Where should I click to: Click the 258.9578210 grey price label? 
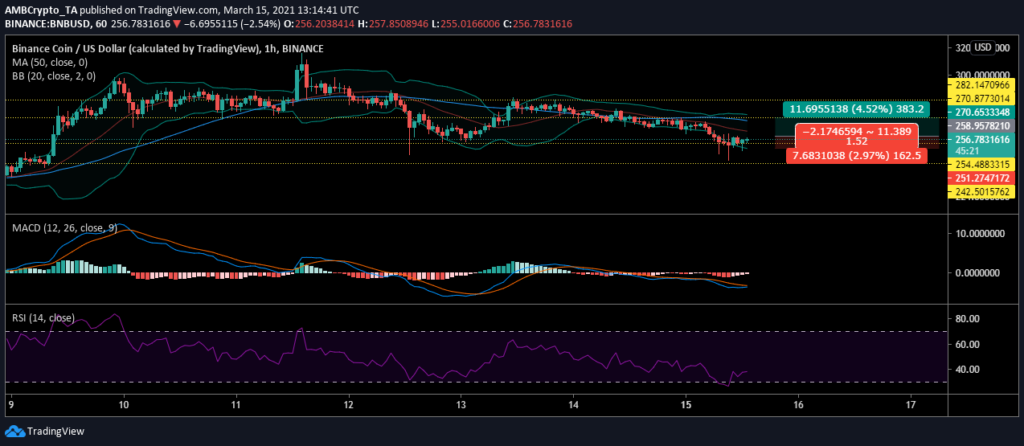[980, 125]
